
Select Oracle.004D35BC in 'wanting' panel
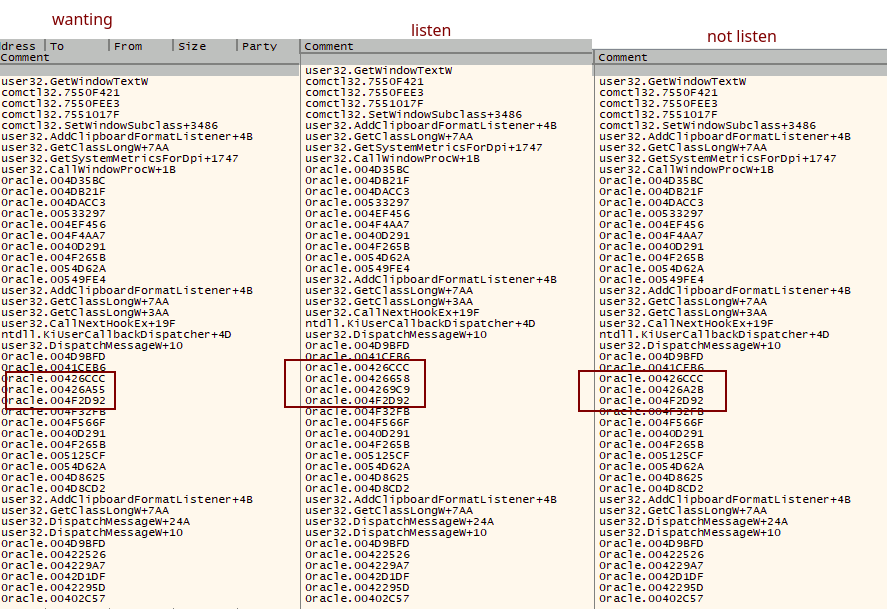click(x=53, y=180)
